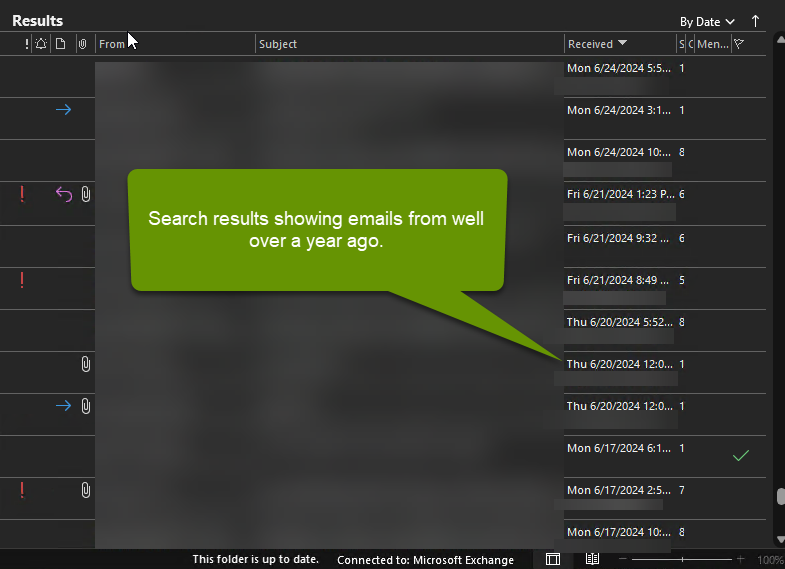Open the By Date arrangement dropdown

click(x=707, y=21)
